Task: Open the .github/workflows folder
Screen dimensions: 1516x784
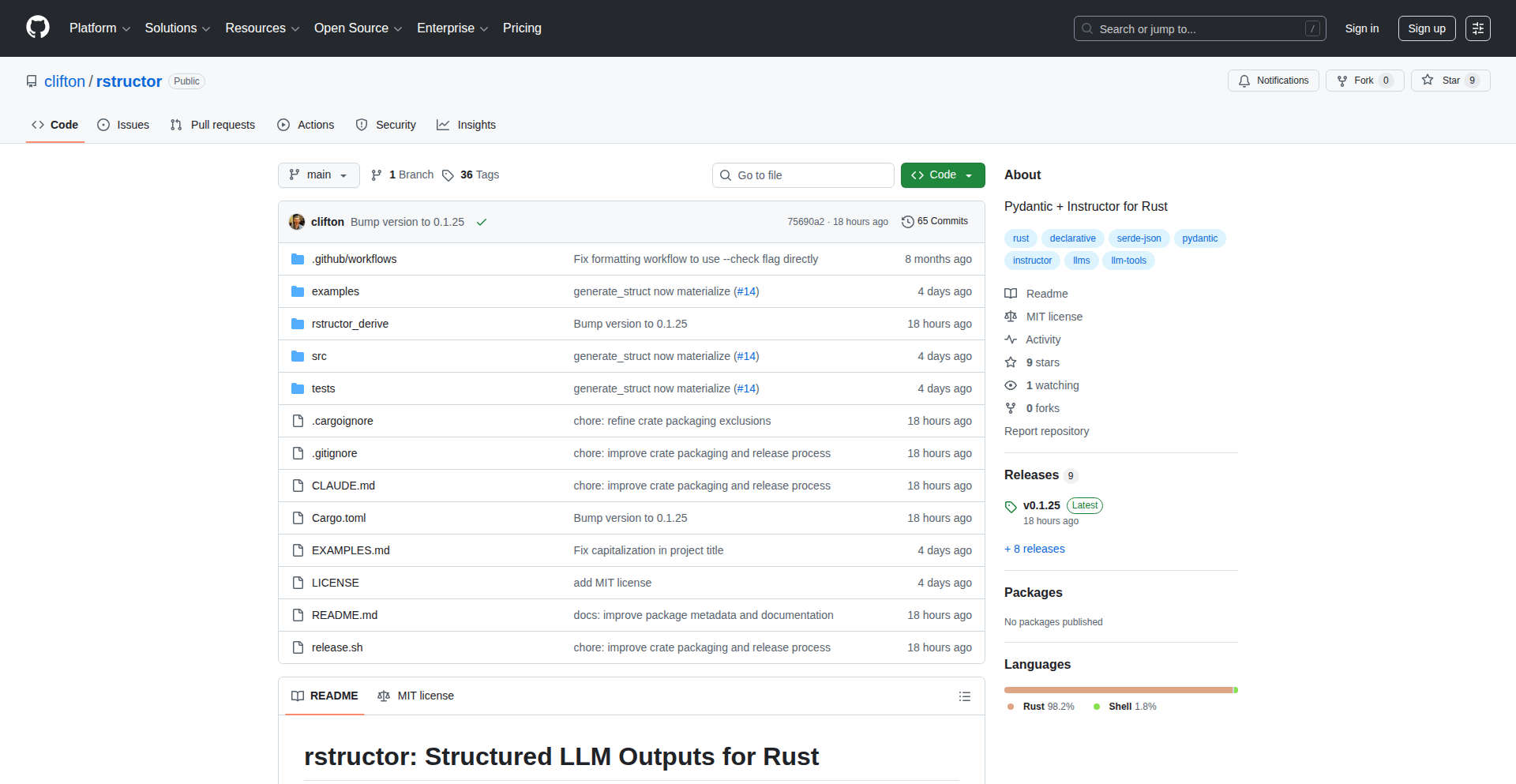Action: pos(354,258)
